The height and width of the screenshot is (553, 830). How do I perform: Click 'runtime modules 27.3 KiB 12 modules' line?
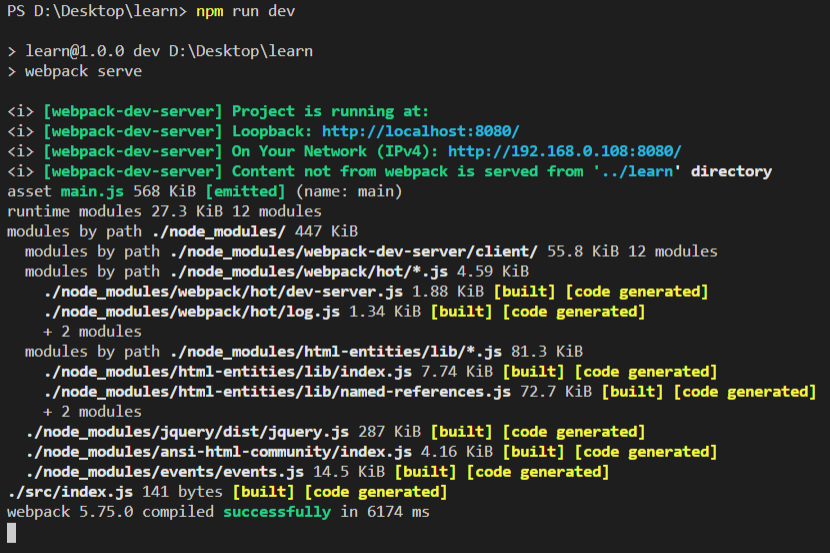(164, 212)
